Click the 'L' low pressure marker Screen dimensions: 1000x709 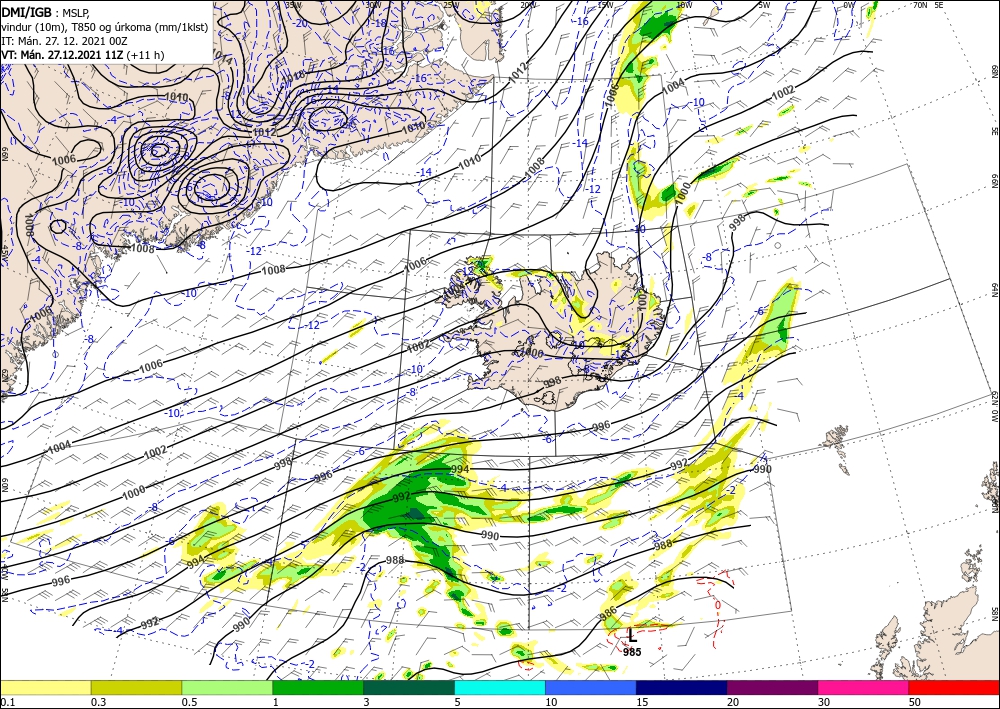point(632,635)
